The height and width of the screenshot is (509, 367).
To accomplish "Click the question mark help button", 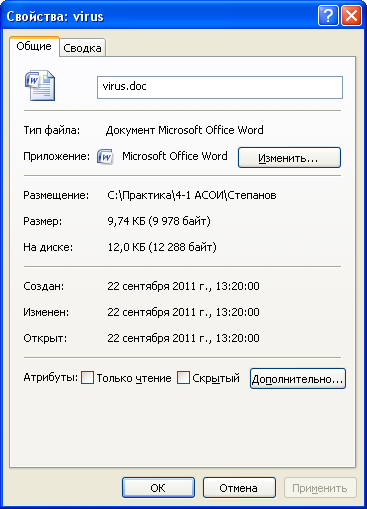I will (x=328, y=16).
